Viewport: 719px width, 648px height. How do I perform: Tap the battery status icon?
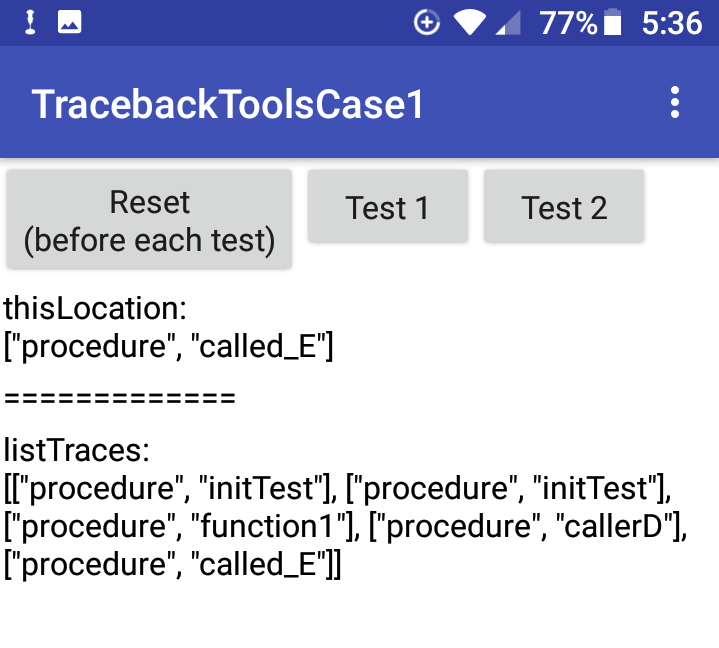[613, 22]
